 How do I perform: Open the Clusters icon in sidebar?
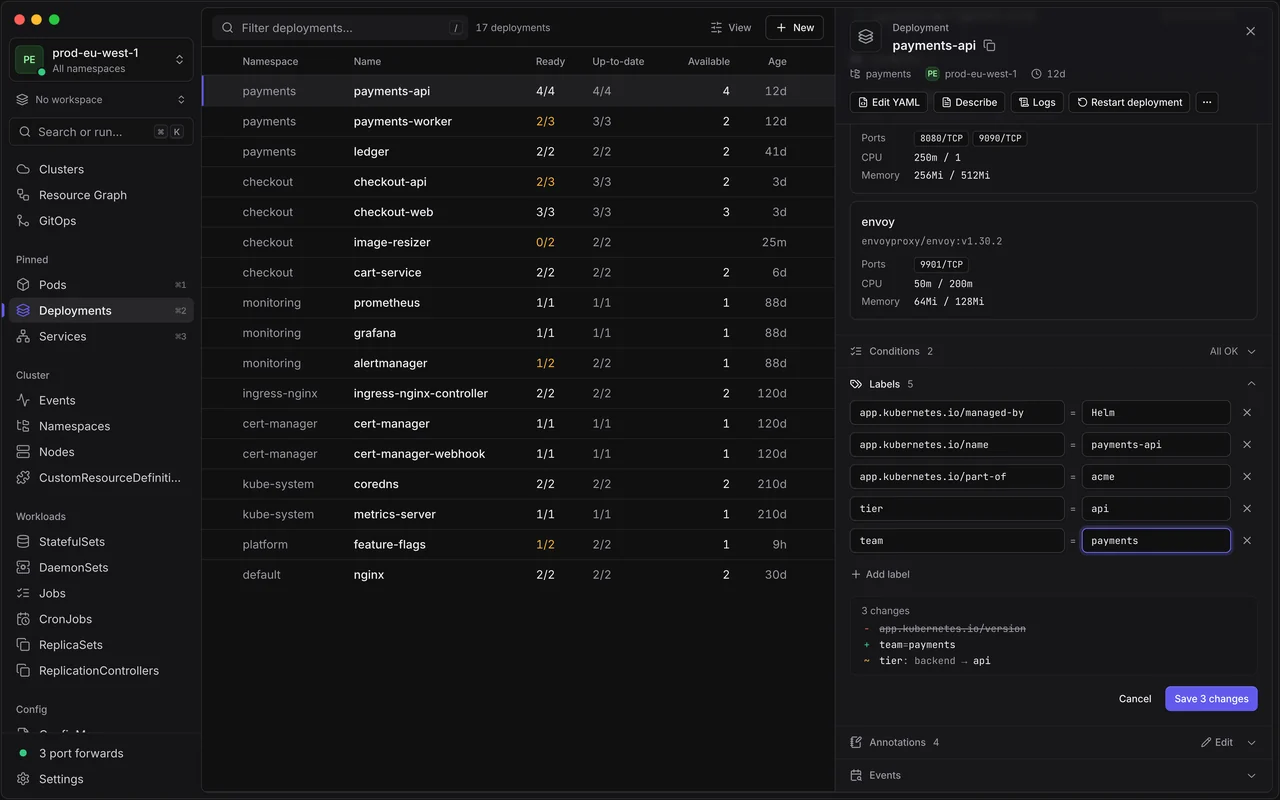tap(24, 169)
